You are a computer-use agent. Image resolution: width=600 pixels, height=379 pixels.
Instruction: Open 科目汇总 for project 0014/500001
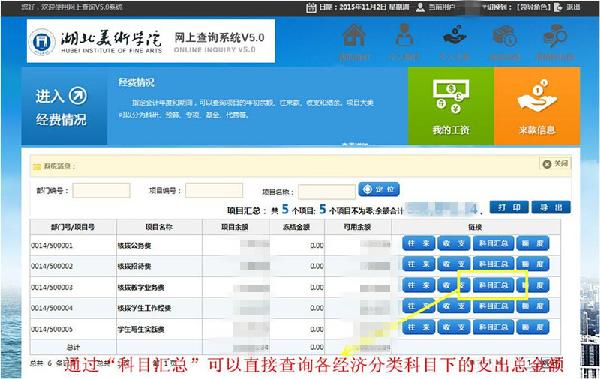click(x=493, y=243)
